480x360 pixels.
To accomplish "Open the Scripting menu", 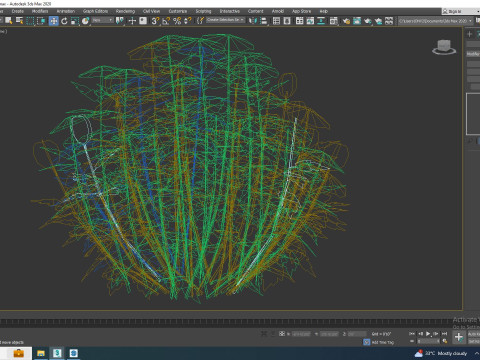I will 203,11.
